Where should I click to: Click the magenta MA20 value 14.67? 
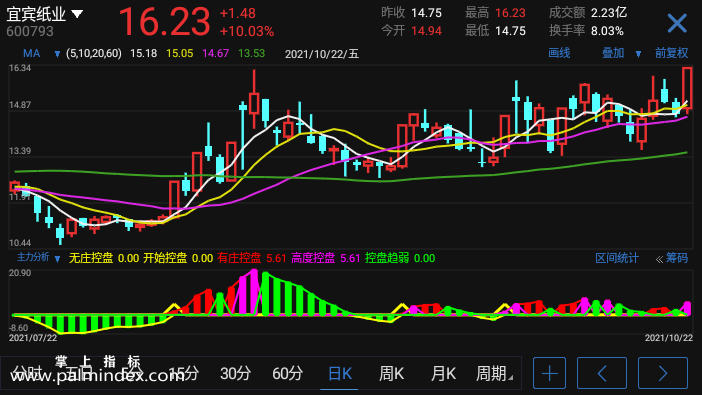215,54
